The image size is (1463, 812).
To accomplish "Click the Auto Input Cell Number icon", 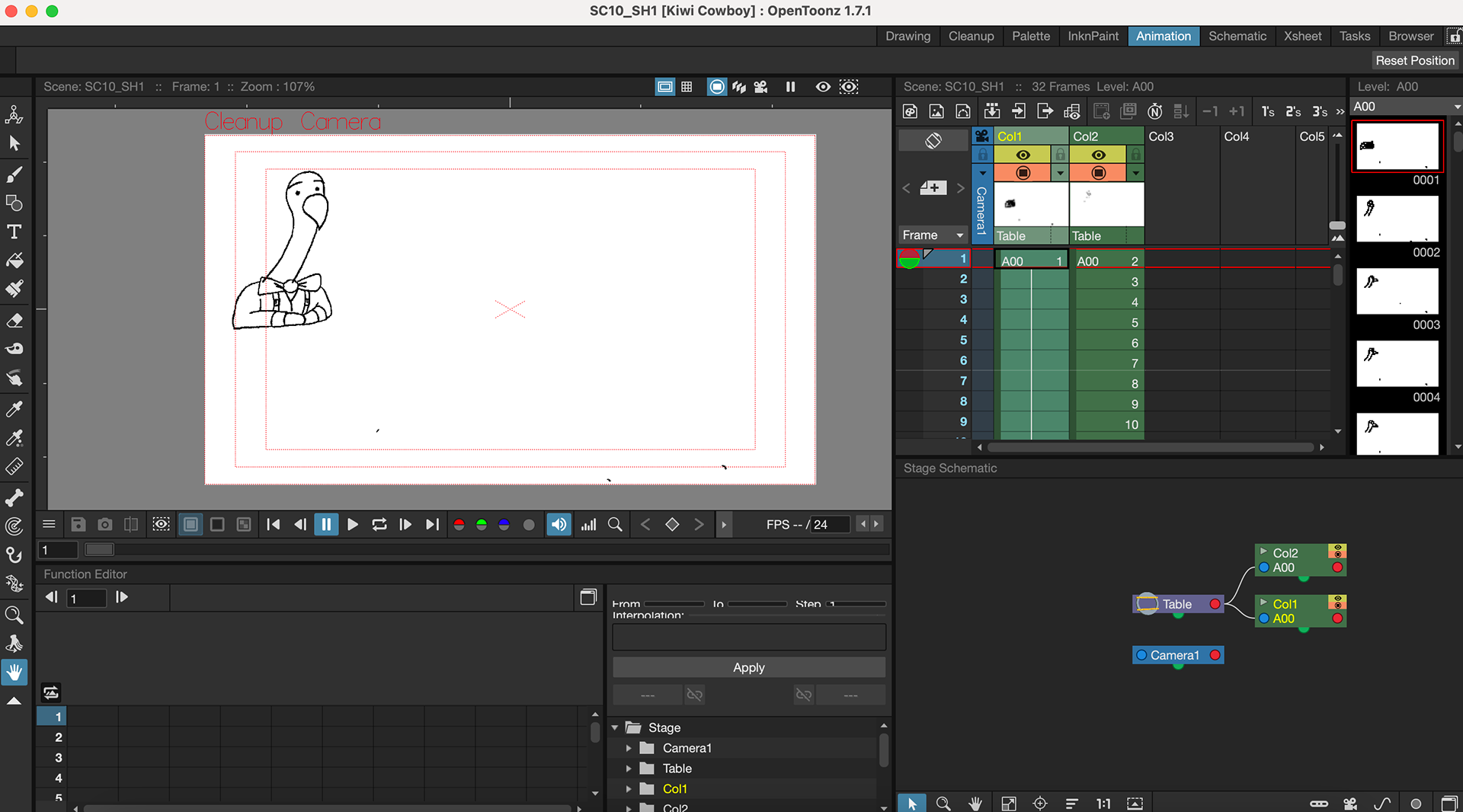I will tap(1155, 111).
